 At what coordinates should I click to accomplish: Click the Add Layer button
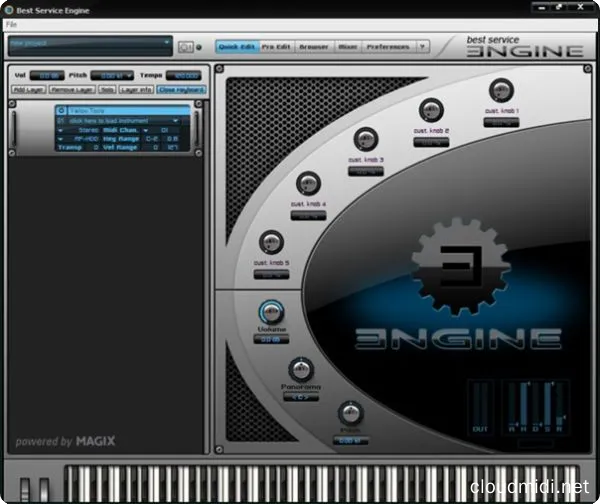coord(29,90)
